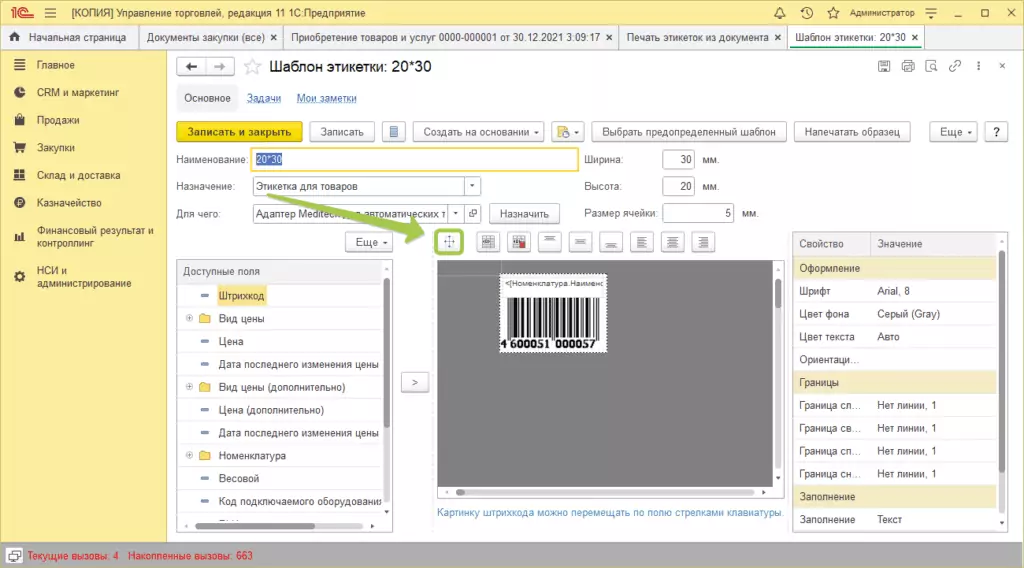Viewport: 1024px width, 568px height.
Task: Click the highlighted move barcode image tool
Action: tap(449, 241)
